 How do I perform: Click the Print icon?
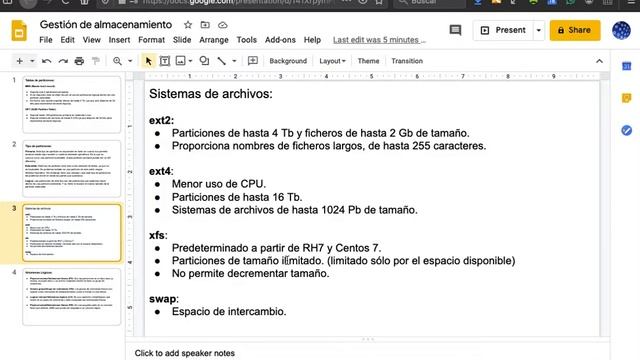click(79, 61)
